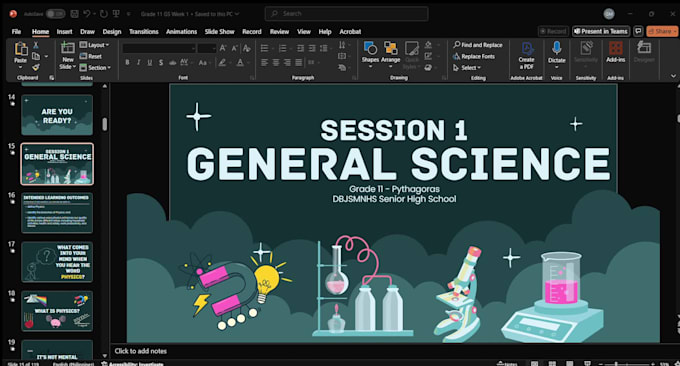
Task: Expand the Select dropdown
Action: [x=467, y=68]
